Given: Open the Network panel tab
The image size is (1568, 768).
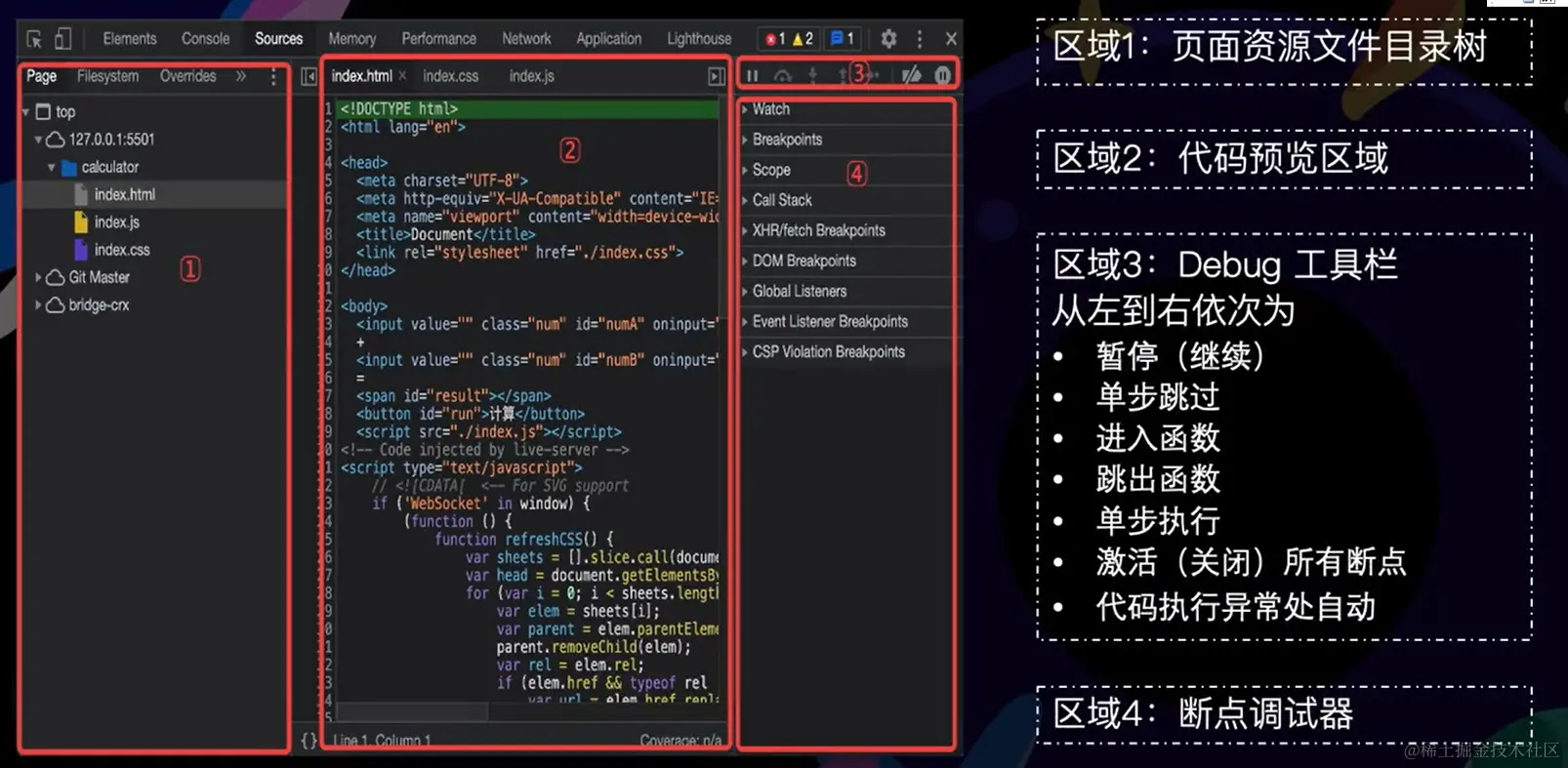Looking at the screenshot, I should [x=526, y=39].
